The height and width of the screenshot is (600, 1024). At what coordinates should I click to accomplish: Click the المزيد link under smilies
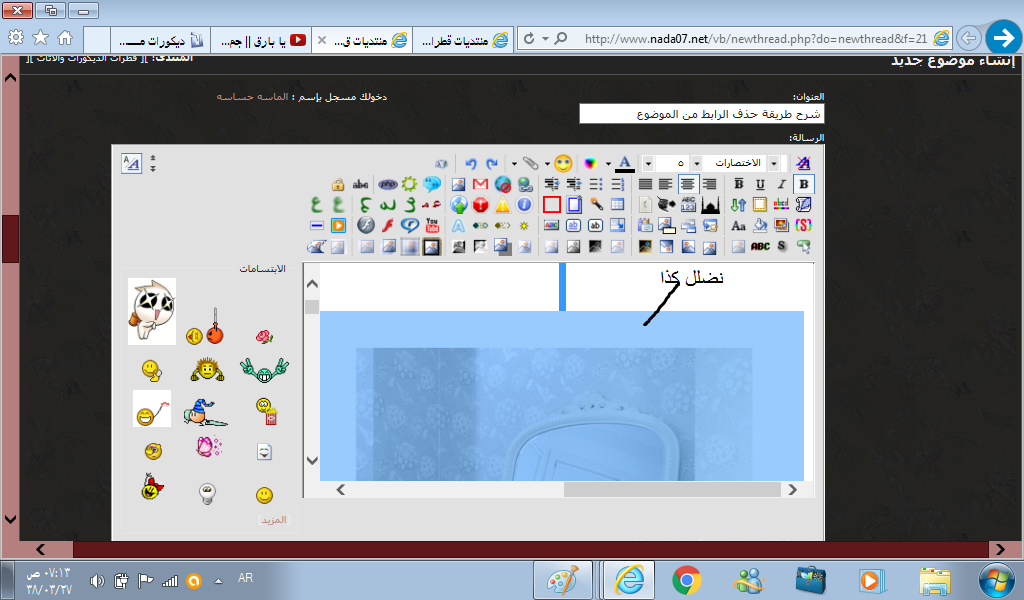click(x=274, y=520)
